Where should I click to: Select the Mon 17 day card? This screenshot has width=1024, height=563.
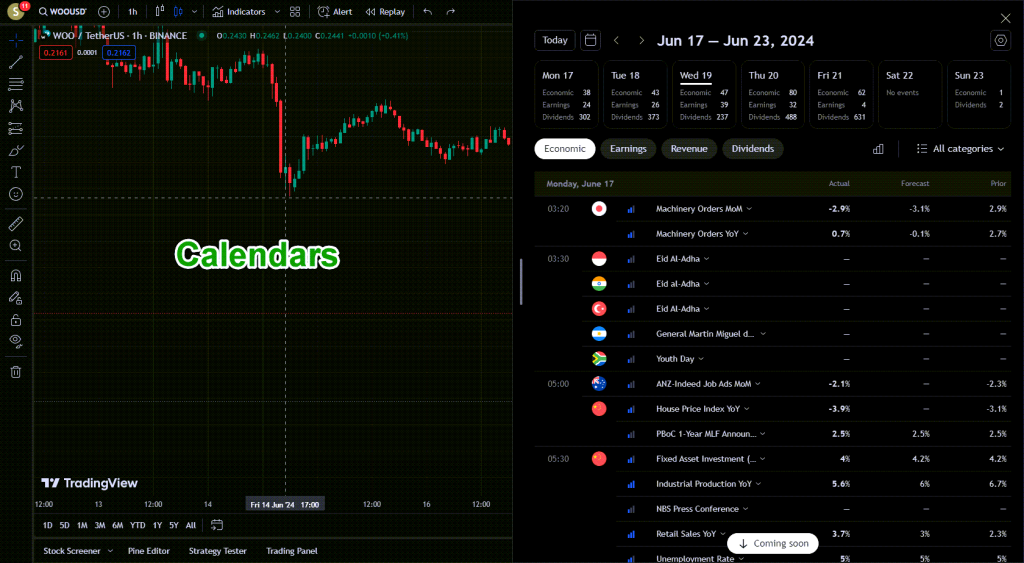click(566, 95)
